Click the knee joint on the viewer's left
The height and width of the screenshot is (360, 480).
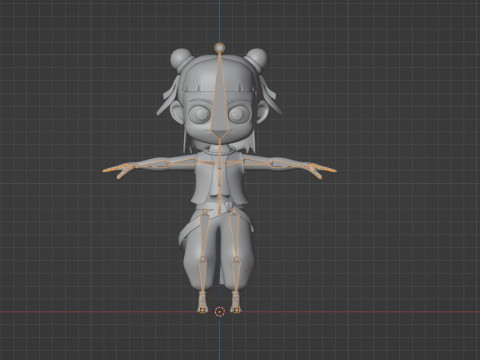click(x=202, y=259)
